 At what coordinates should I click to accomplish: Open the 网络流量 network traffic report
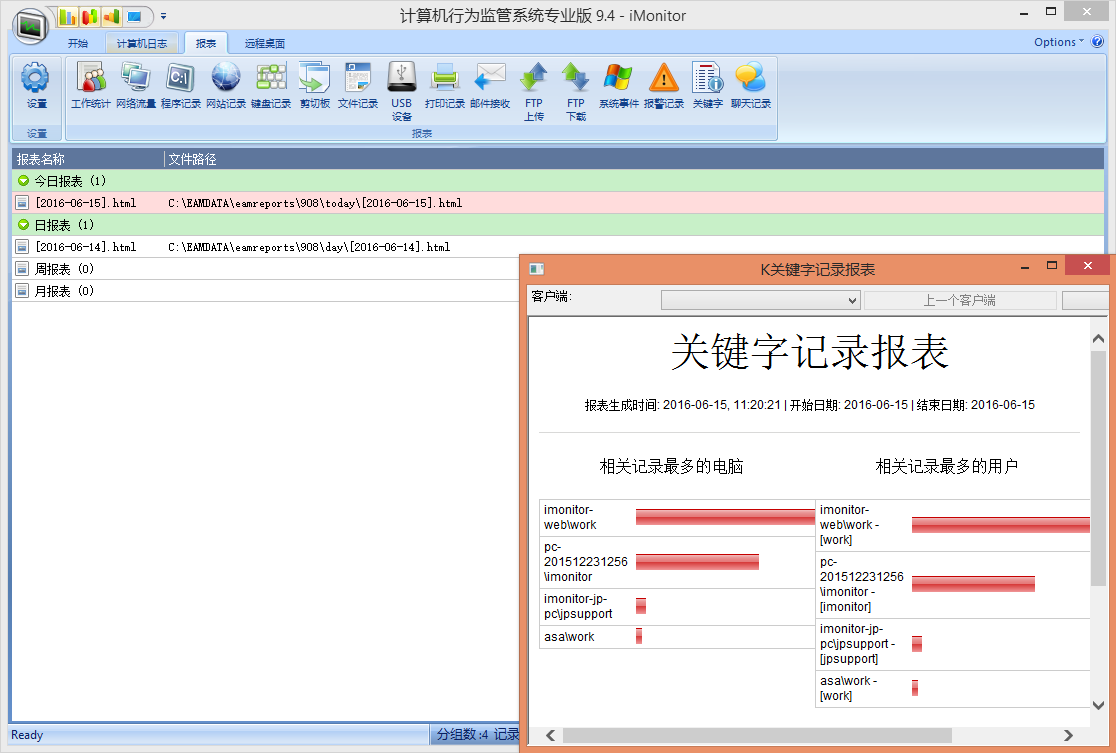(135, 86)
